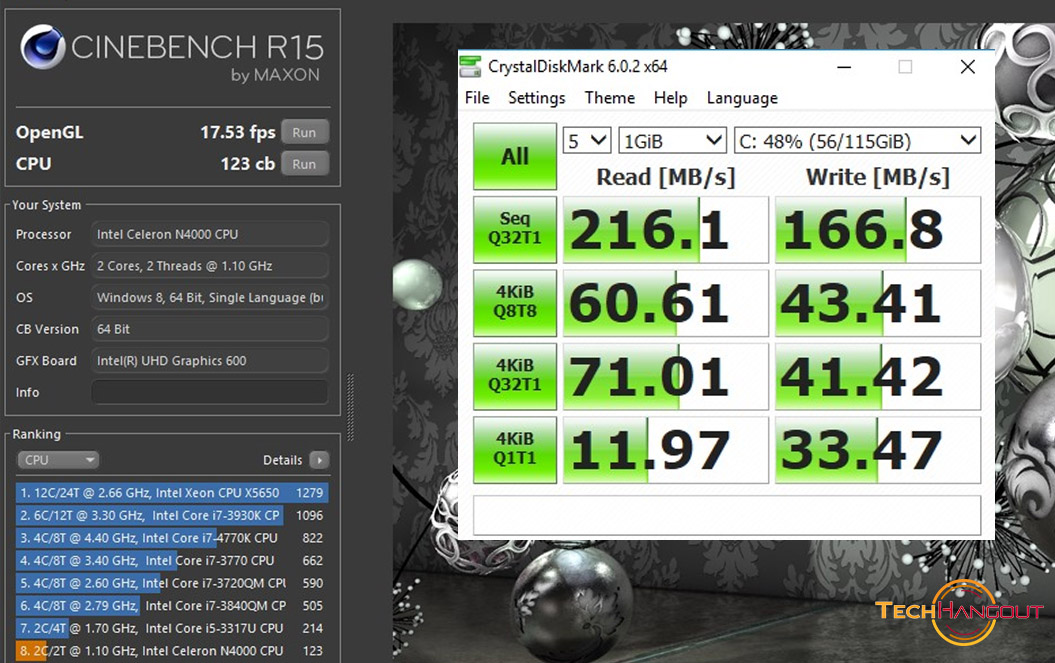Open the CPU ranking type dropdown
1055x663 pixels.
pyautogui.click(x=58, y=460)
